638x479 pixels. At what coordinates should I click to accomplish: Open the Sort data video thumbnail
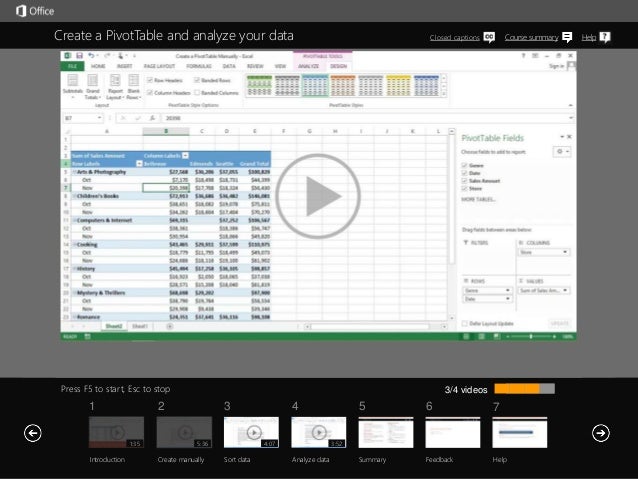click(251, 432)
